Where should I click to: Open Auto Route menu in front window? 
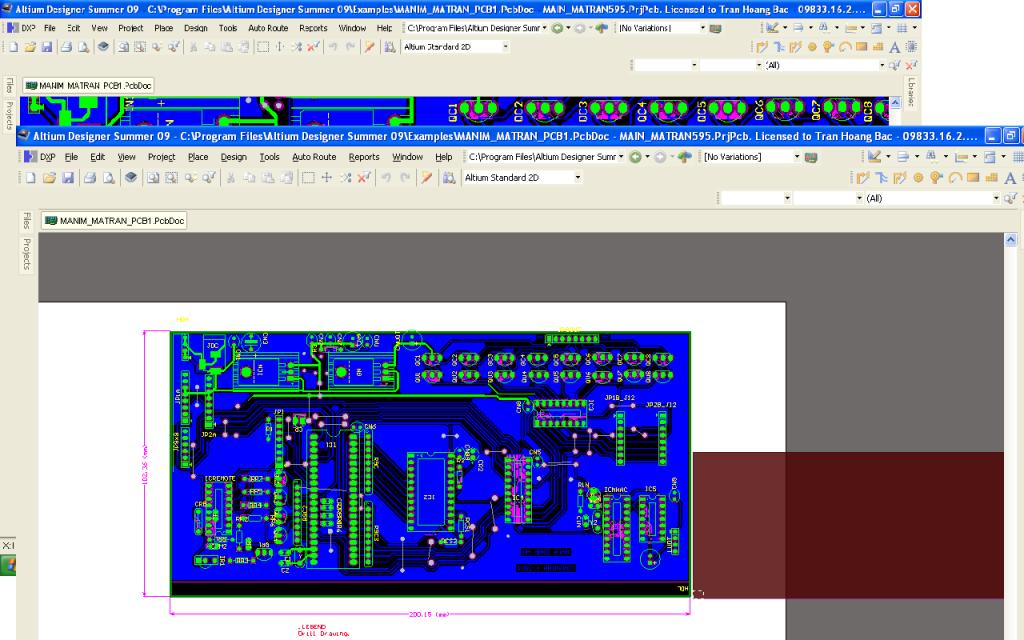(314, 157)
